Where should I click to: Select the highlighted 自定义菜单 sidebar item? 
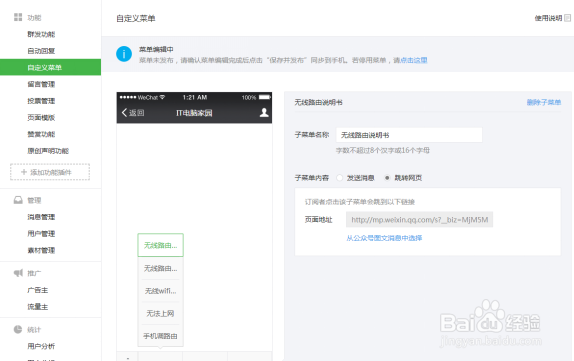coord(51,67)
